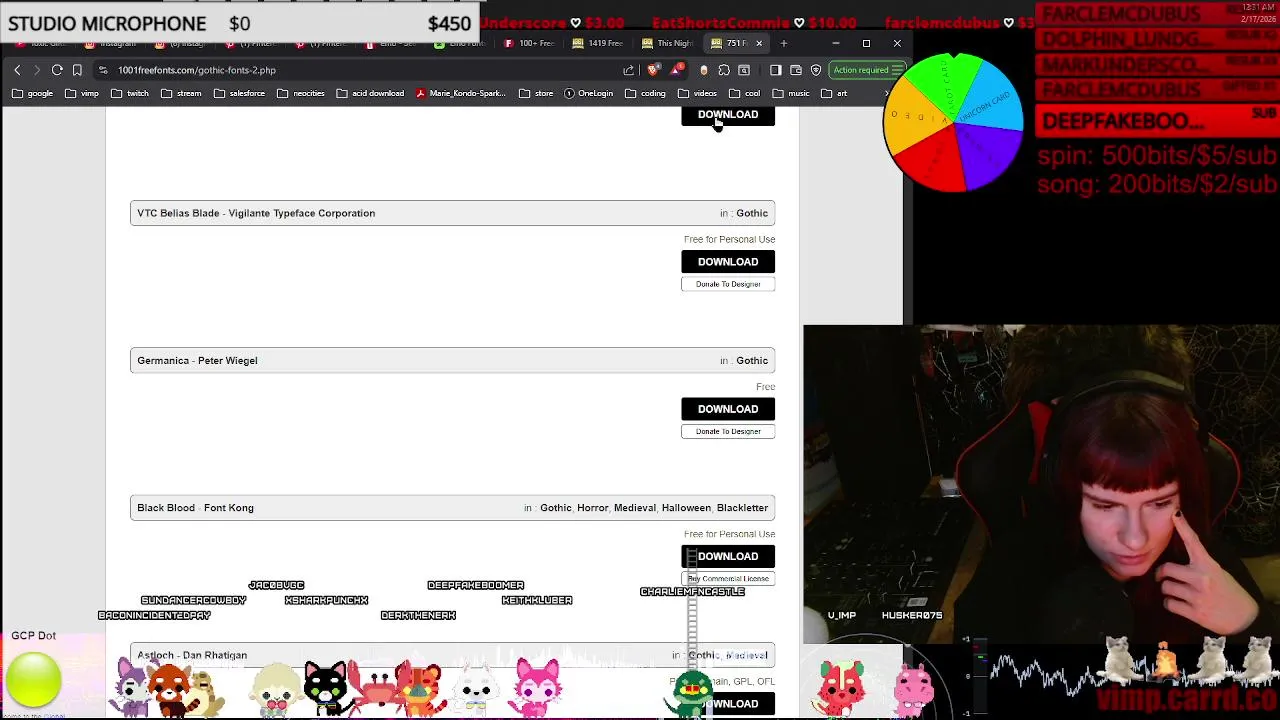This screenshot has height=720, width=1280.
Task: Open the Astloch font link
Action: (x=155, y=655)
